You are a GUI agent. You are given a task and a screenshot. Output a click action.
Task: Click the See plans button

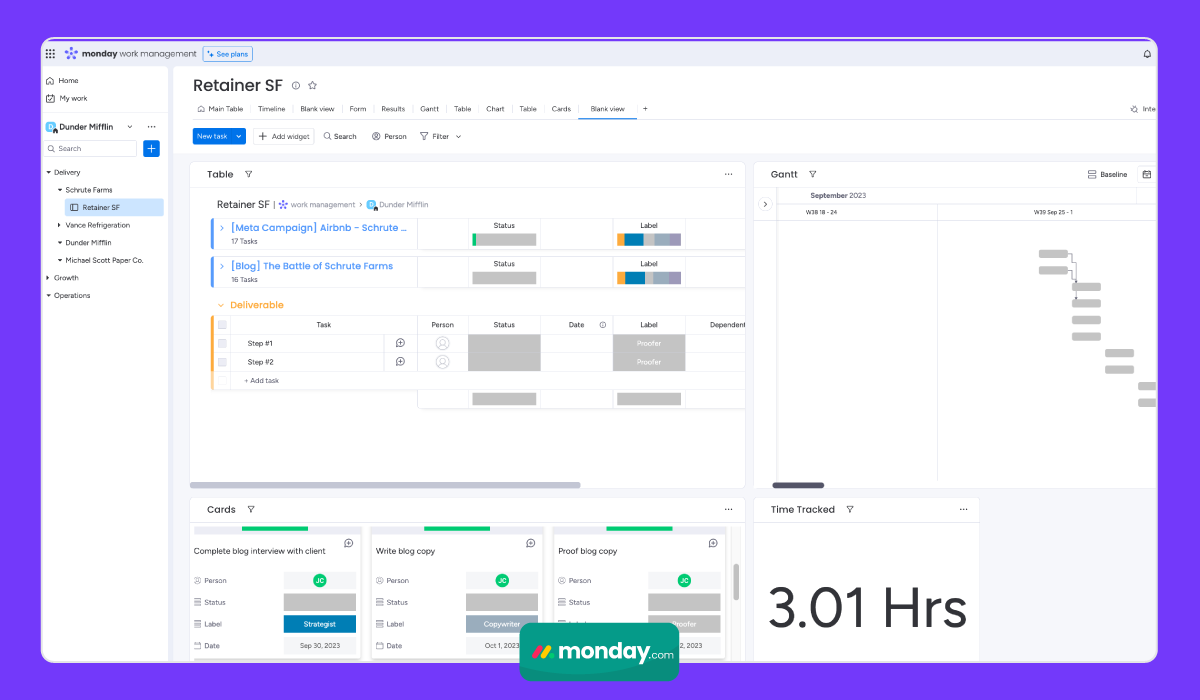coord(227,54)
